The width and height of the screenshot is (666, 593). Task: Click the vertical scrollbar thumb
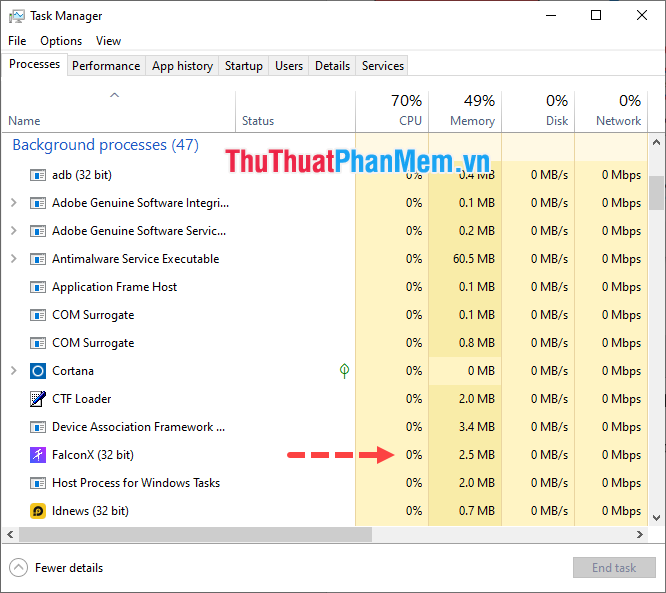pyautogui.click(x=657, y=193)
